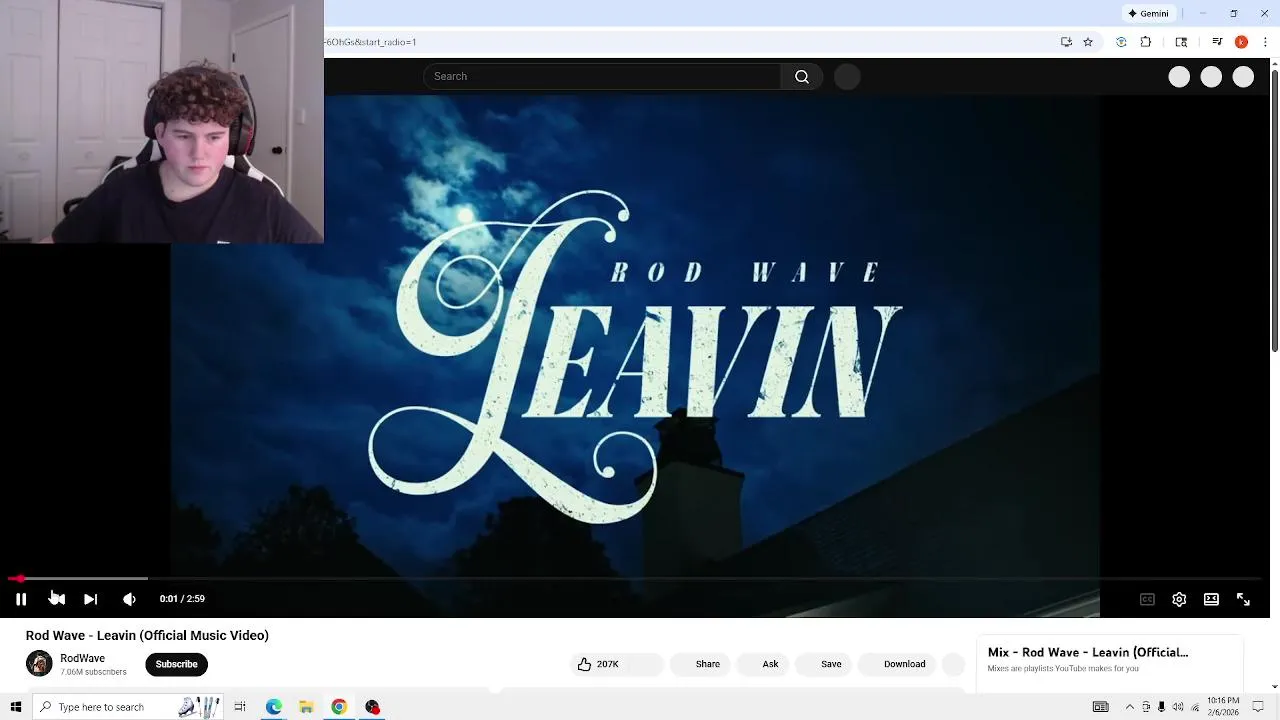
Task: Open the Chrome extensions puzzle icon
Action: 1146,42
